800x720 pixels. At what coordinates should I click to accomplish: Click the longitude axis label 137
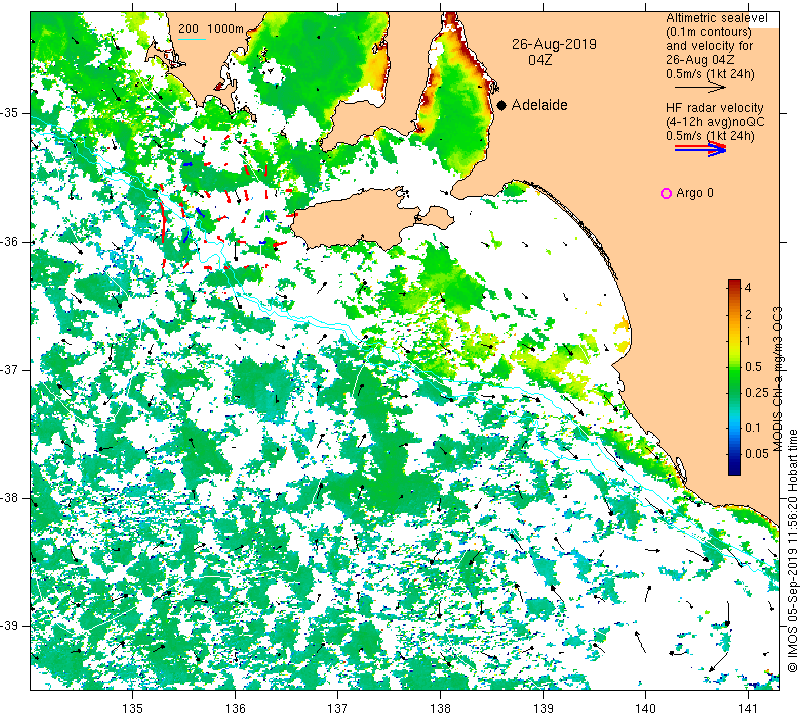coord(338,709)
